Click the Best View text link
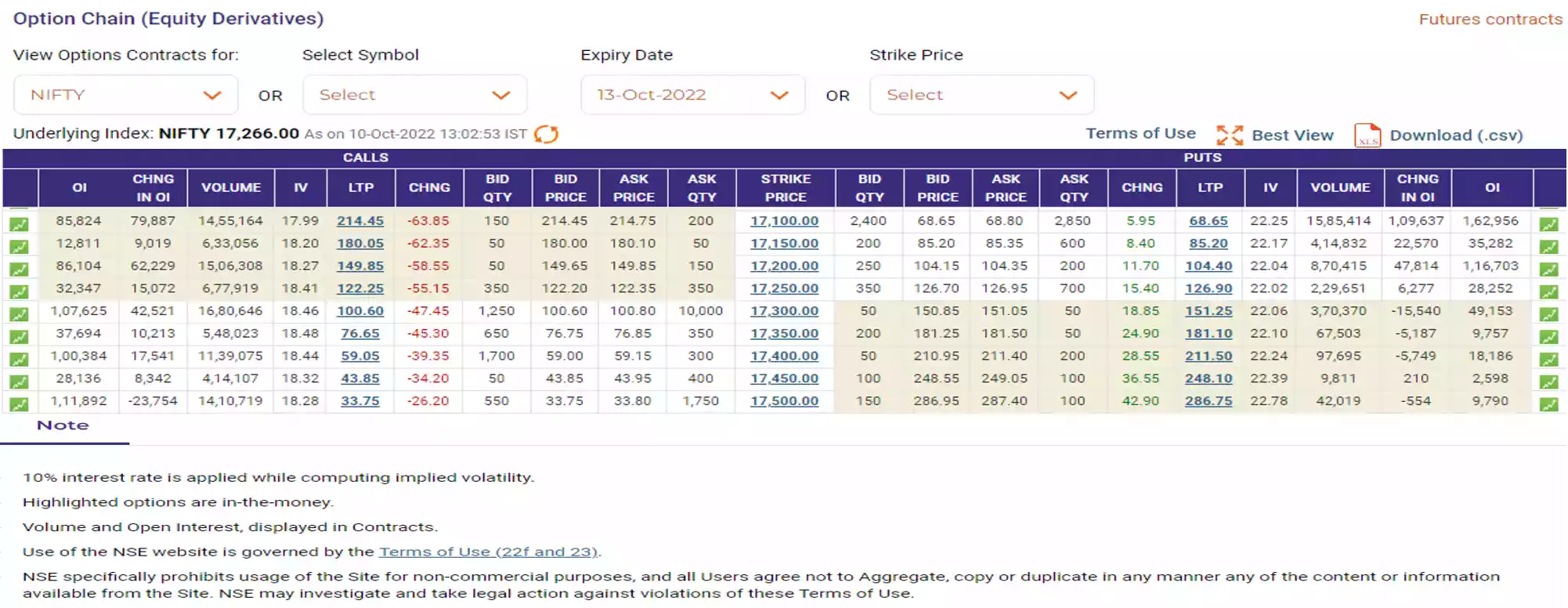 [x=1292, y=136]
